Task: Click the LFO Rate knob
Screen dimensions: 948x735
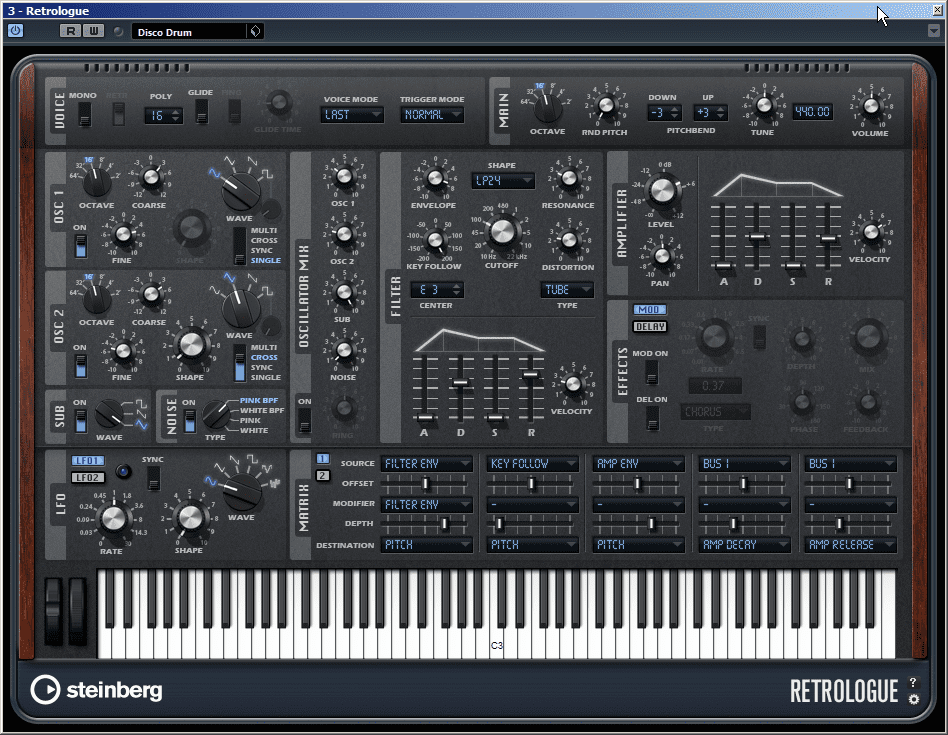Action: click(x=113, y=519)
